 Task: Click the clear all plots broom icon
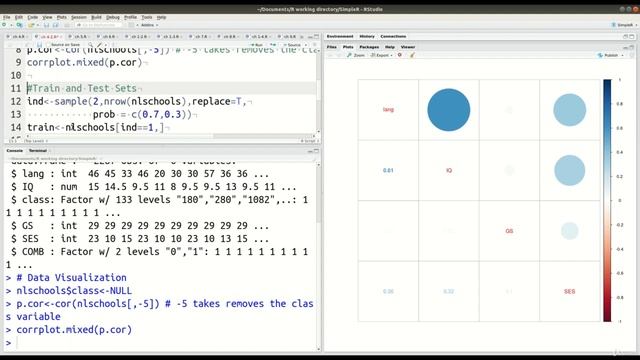click(x=413, y=55)
